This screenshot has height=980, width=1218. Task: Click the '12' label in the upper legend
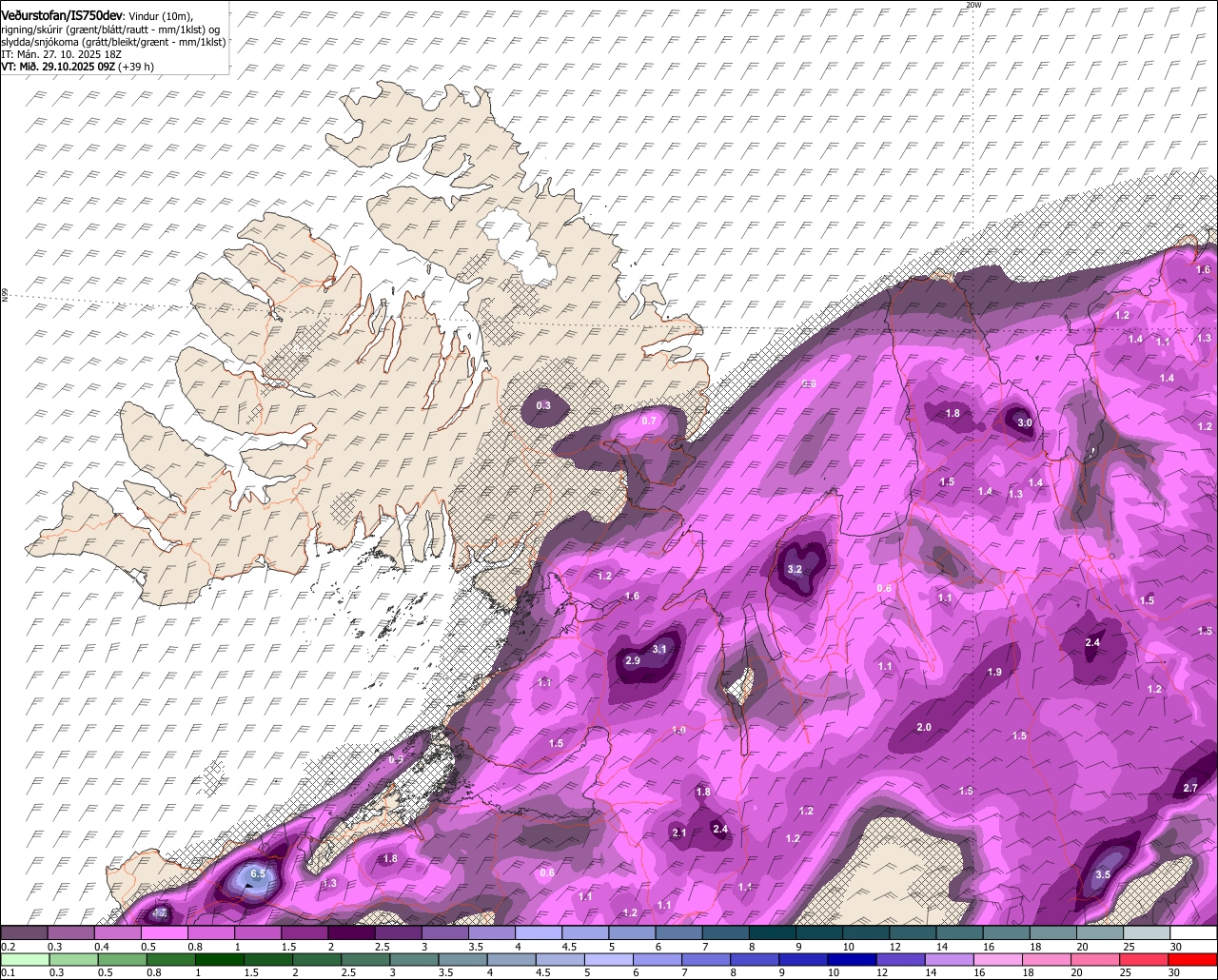point(895,947)
